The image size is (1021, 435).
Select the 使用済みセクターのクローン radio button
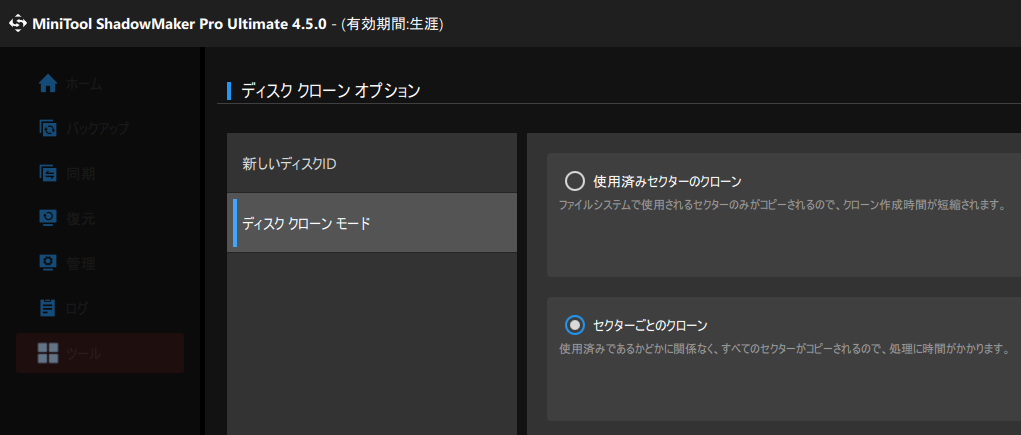(575, 180)
